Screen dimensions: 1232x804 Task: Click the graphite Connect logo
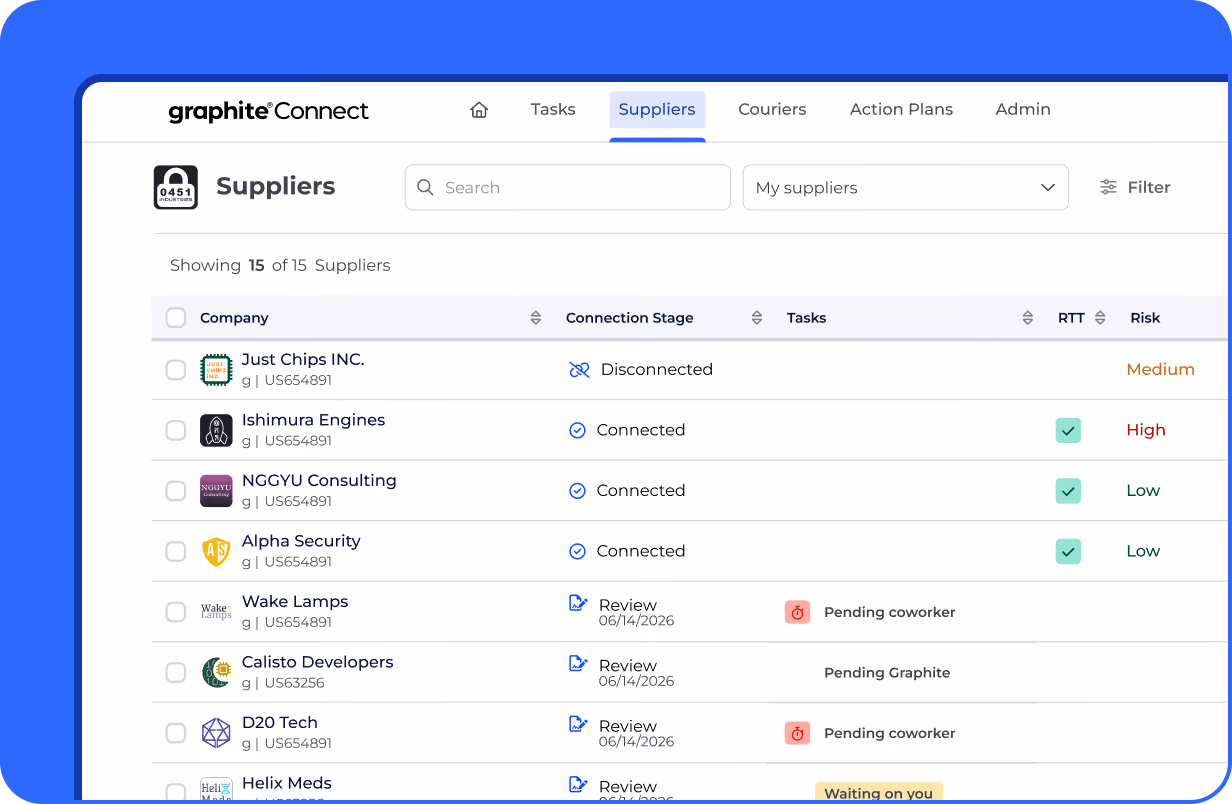point(268,111)
